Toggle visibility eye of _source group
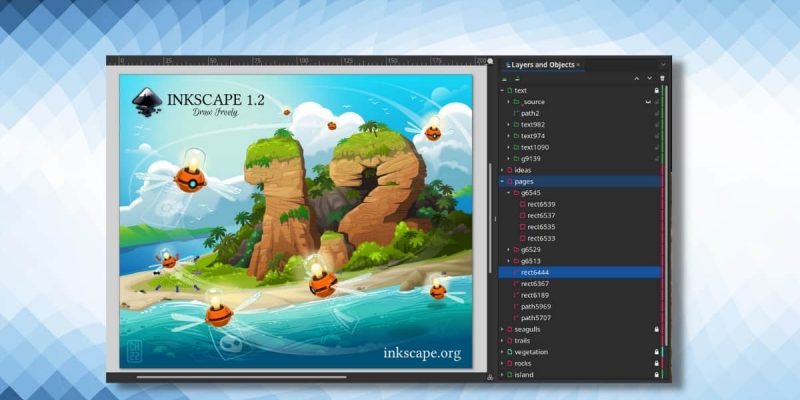 pyautogui.click(x=648, y=102)
